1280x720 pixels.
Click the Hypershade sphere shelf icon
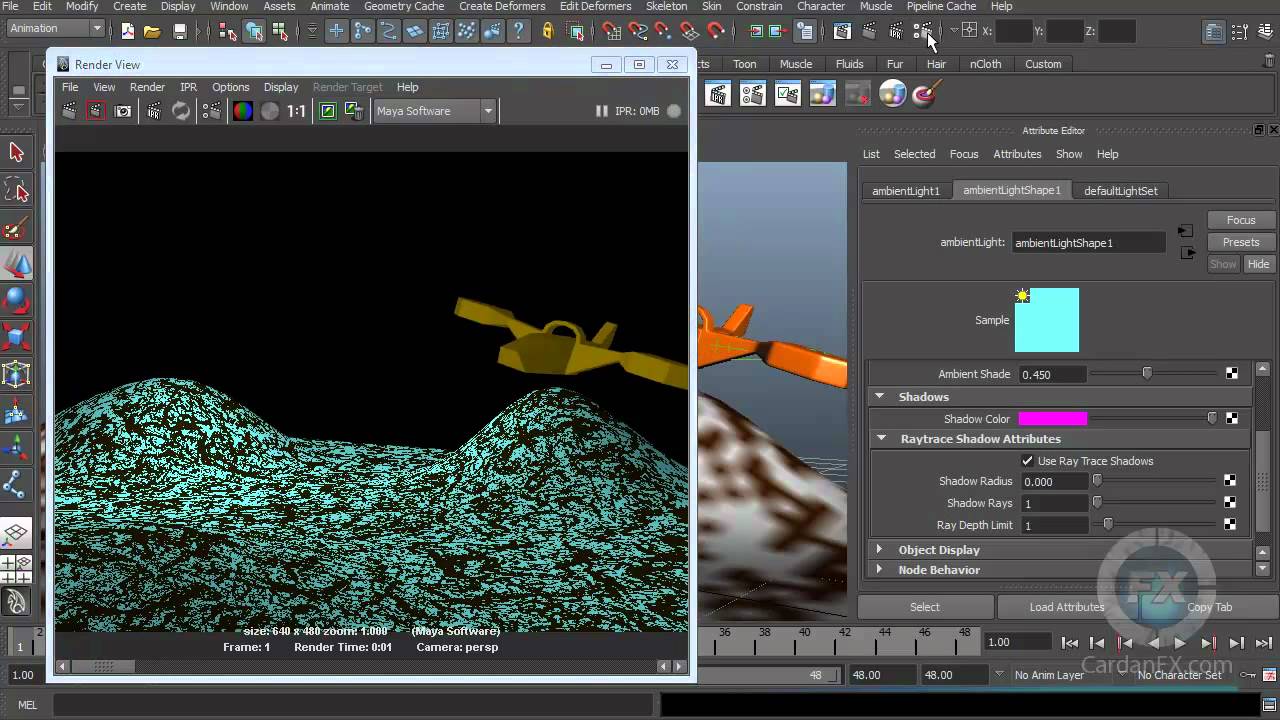point(892,95)
